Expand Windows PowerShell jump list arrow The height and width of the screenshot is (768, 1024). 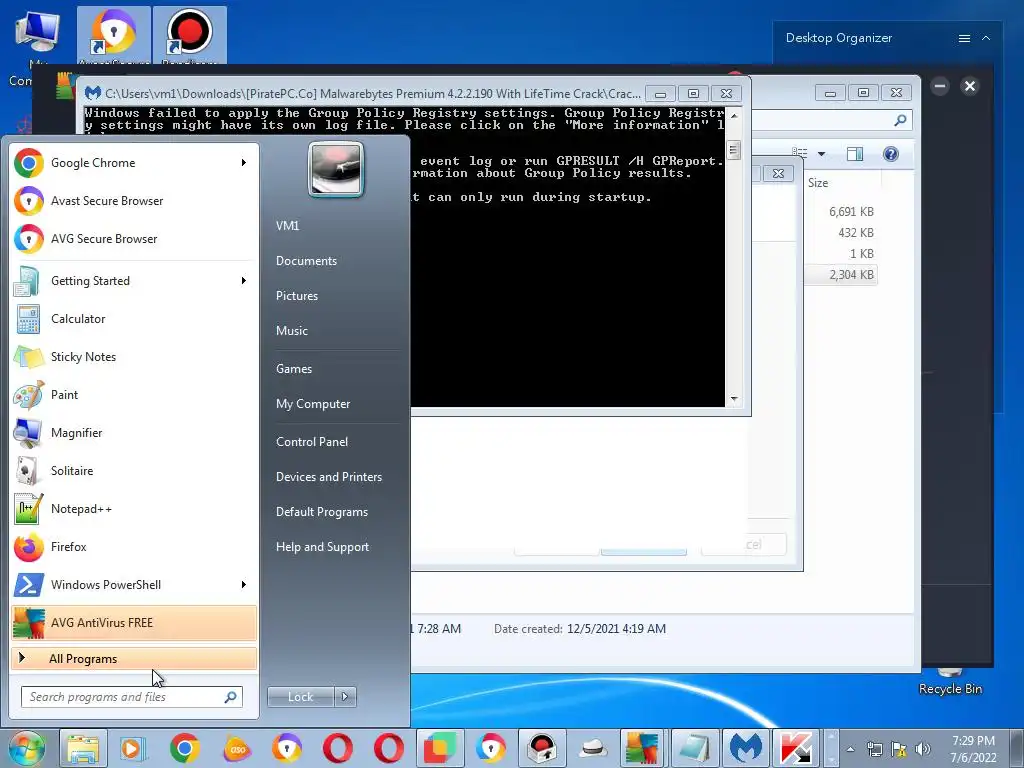coord(244,584)
